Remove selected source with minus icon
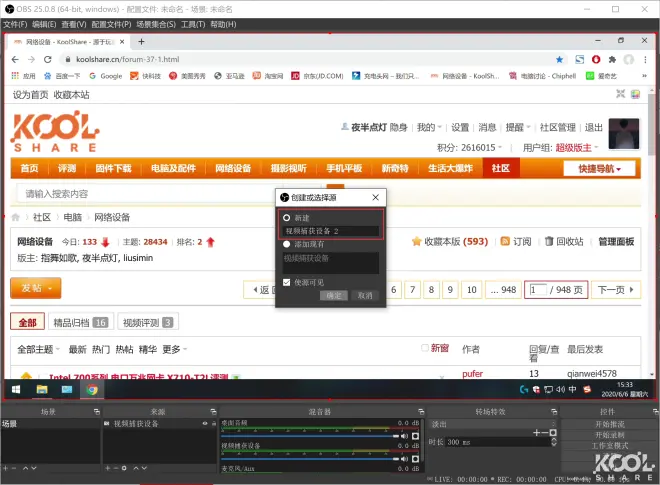This screenshot has height=485, width=660. click(116, 468)
